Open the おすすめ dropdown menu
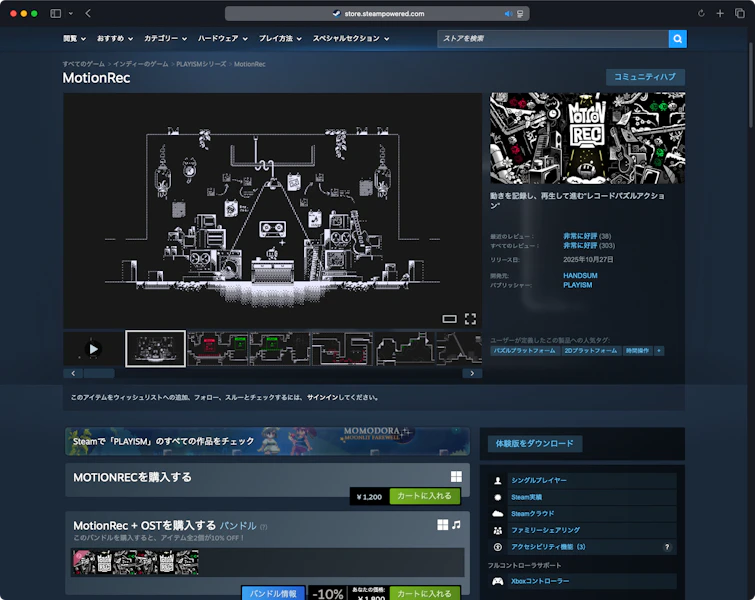755x600 pixels. pyautogui.click(x=115, y=39)
